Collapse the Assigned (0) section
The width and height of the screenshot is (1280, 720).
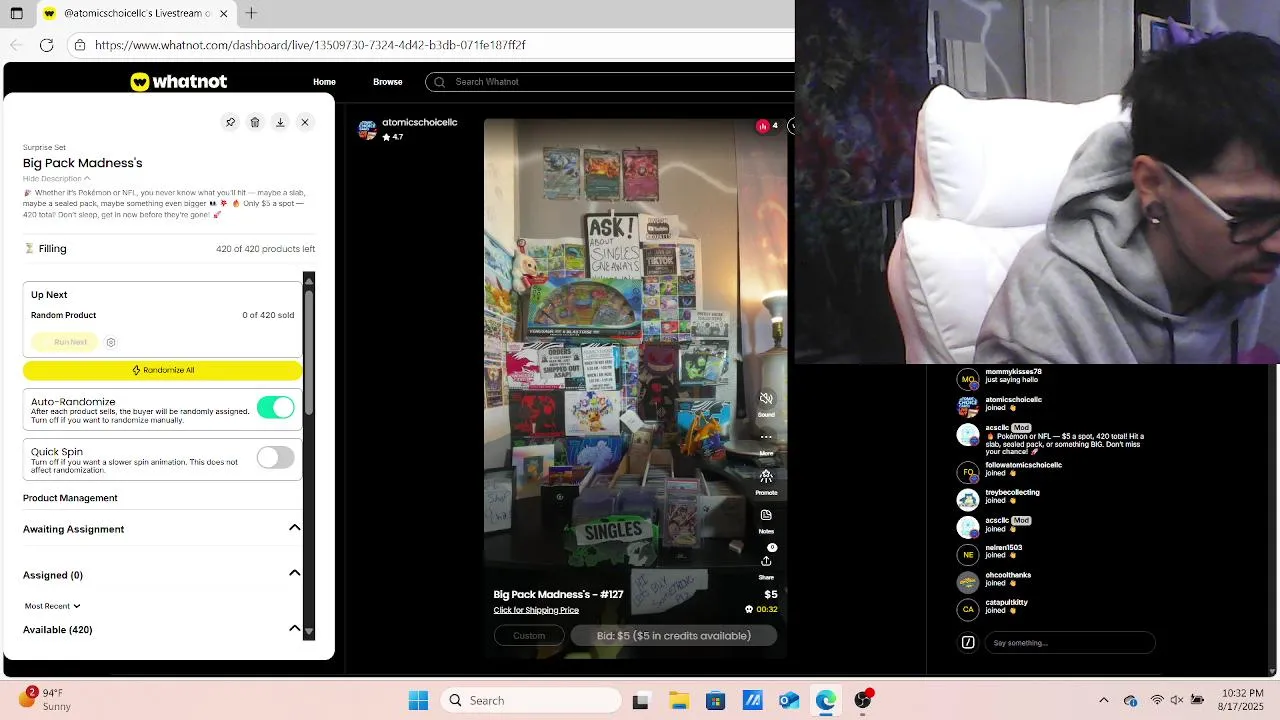click(x=295, y=574)
